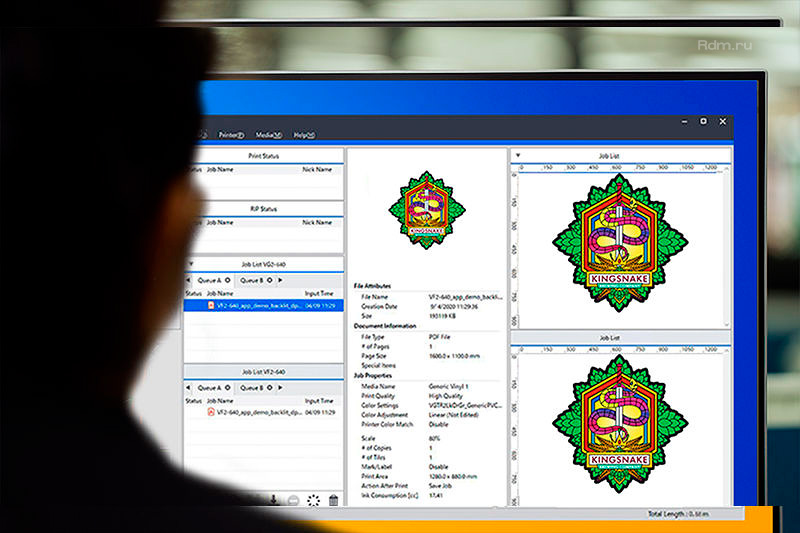800x533 pixels.
Task: Click the PDF File type value
Action: click(439, 337)
